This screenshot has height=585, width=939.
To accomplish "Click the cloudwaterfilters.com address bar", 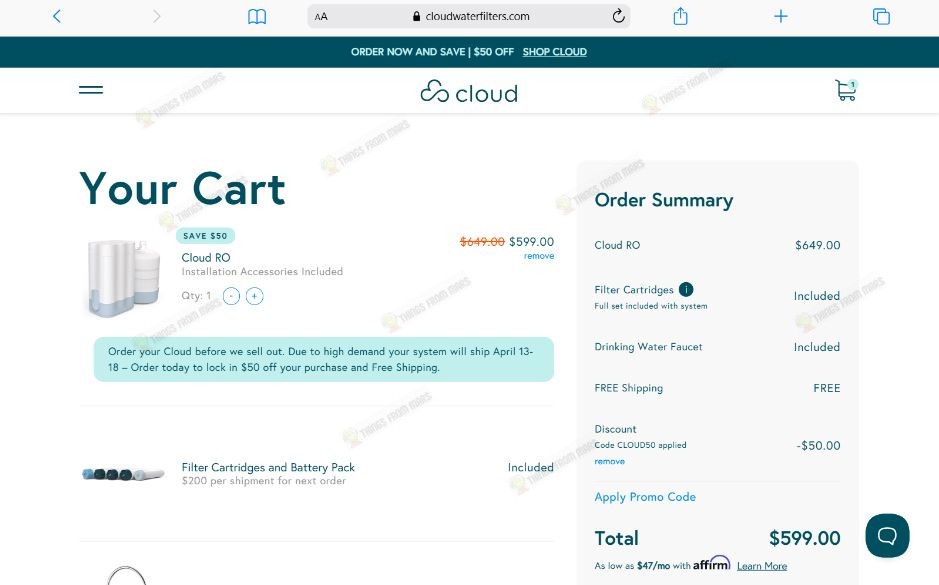I will click(469, 16).
